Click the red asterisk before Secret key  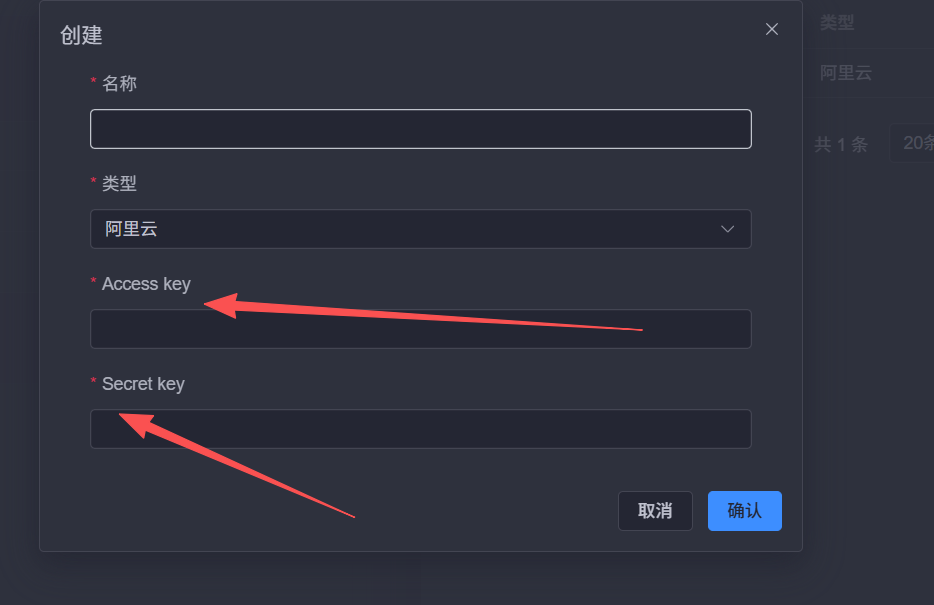94,384
